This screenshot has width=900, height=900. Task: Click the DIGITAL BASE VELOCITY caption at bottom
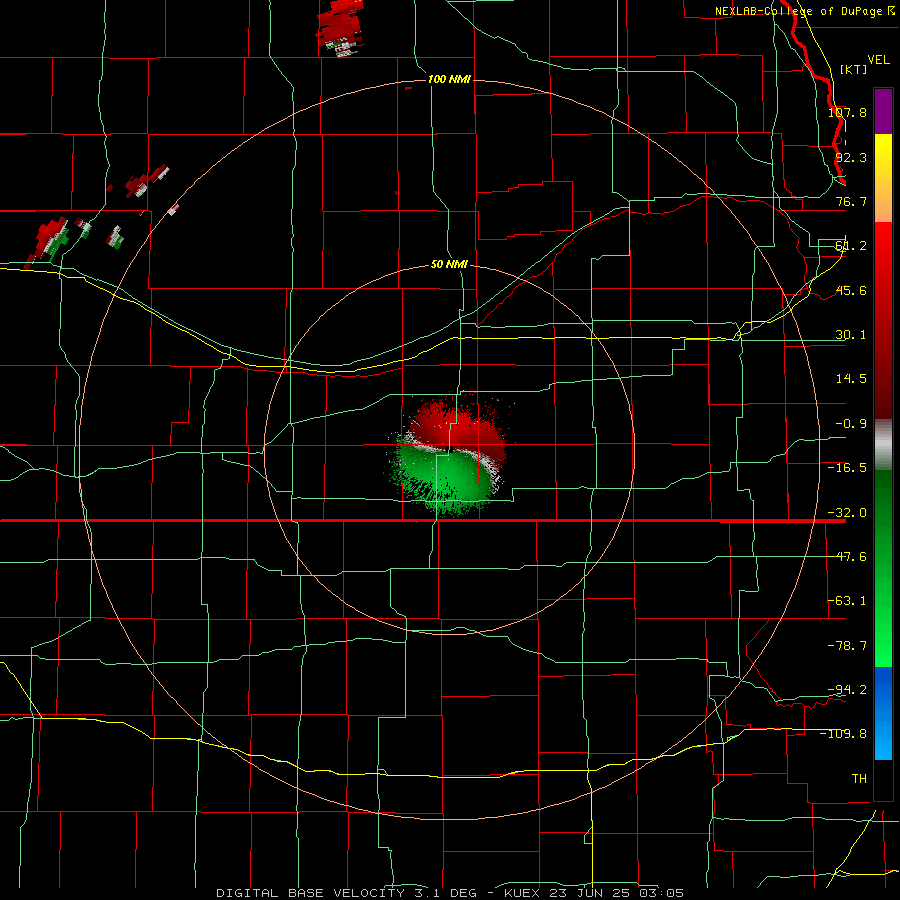pos(450,893)
